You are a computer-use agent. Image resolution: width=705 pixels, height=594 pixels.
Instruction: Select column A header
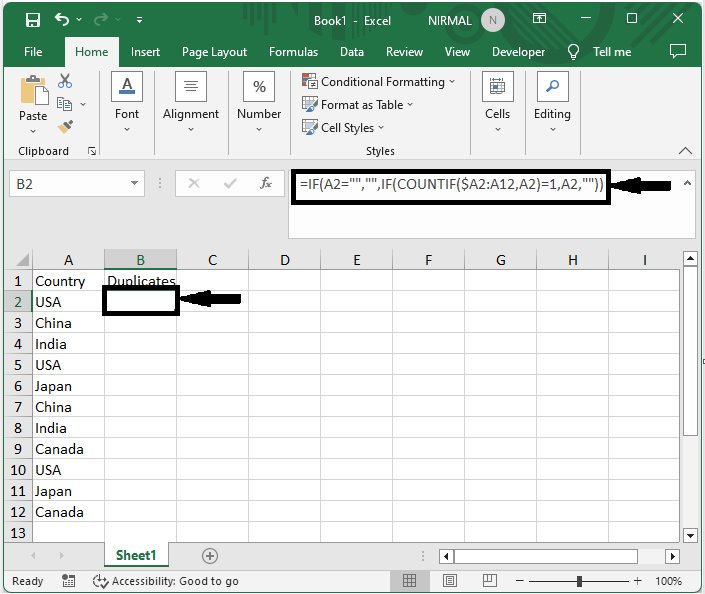pos(68,260)
